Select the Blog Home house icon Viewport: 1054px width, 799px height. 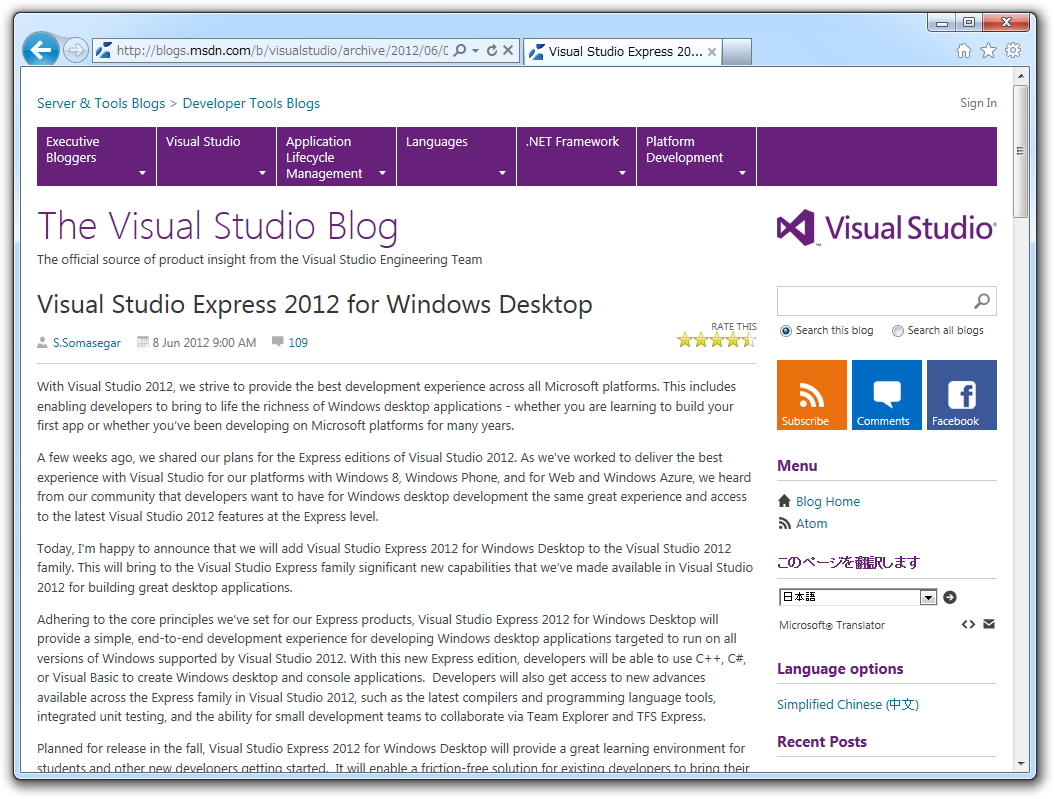tap(786, 501)
